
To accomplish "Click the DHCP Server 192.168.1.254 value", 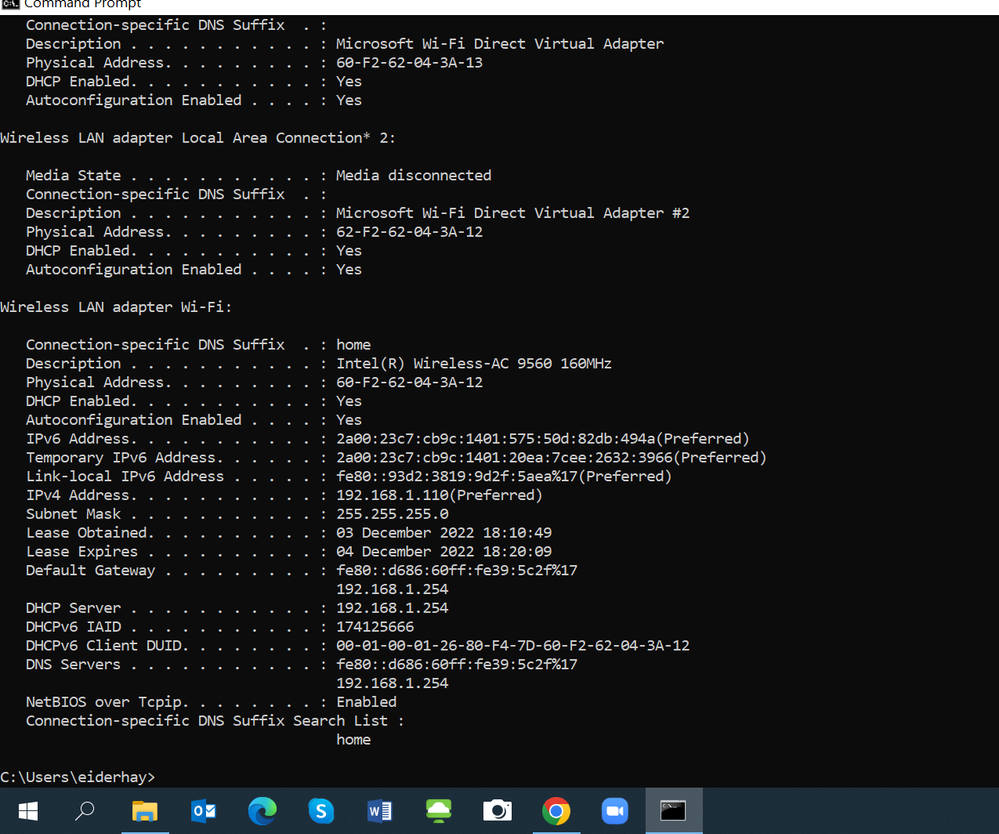I will pyautogui.click(x=392, y=608).
